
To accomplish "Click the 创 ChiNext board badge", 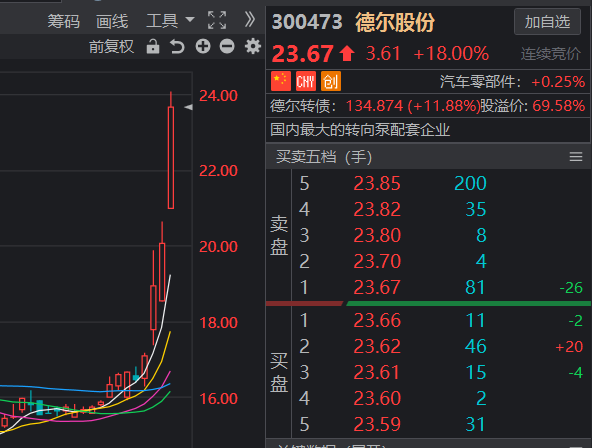I will 331,81.
